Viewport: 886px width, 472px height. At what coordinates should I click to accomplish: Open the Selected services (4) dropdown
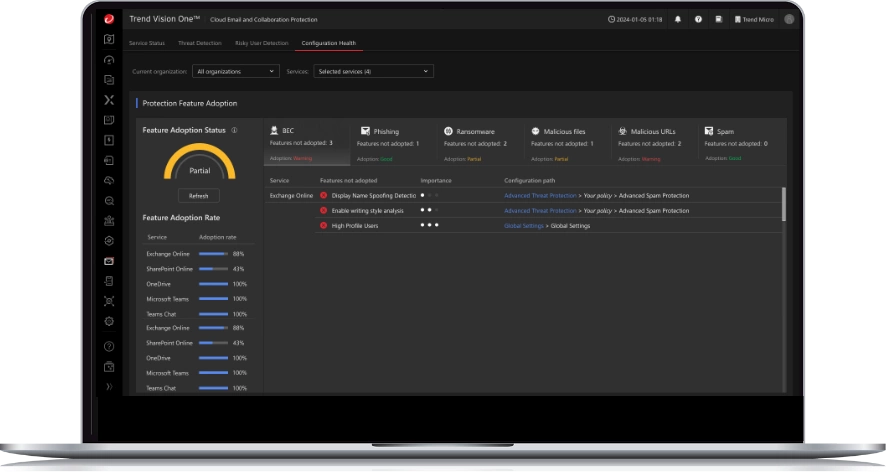[x=373, y=71]
